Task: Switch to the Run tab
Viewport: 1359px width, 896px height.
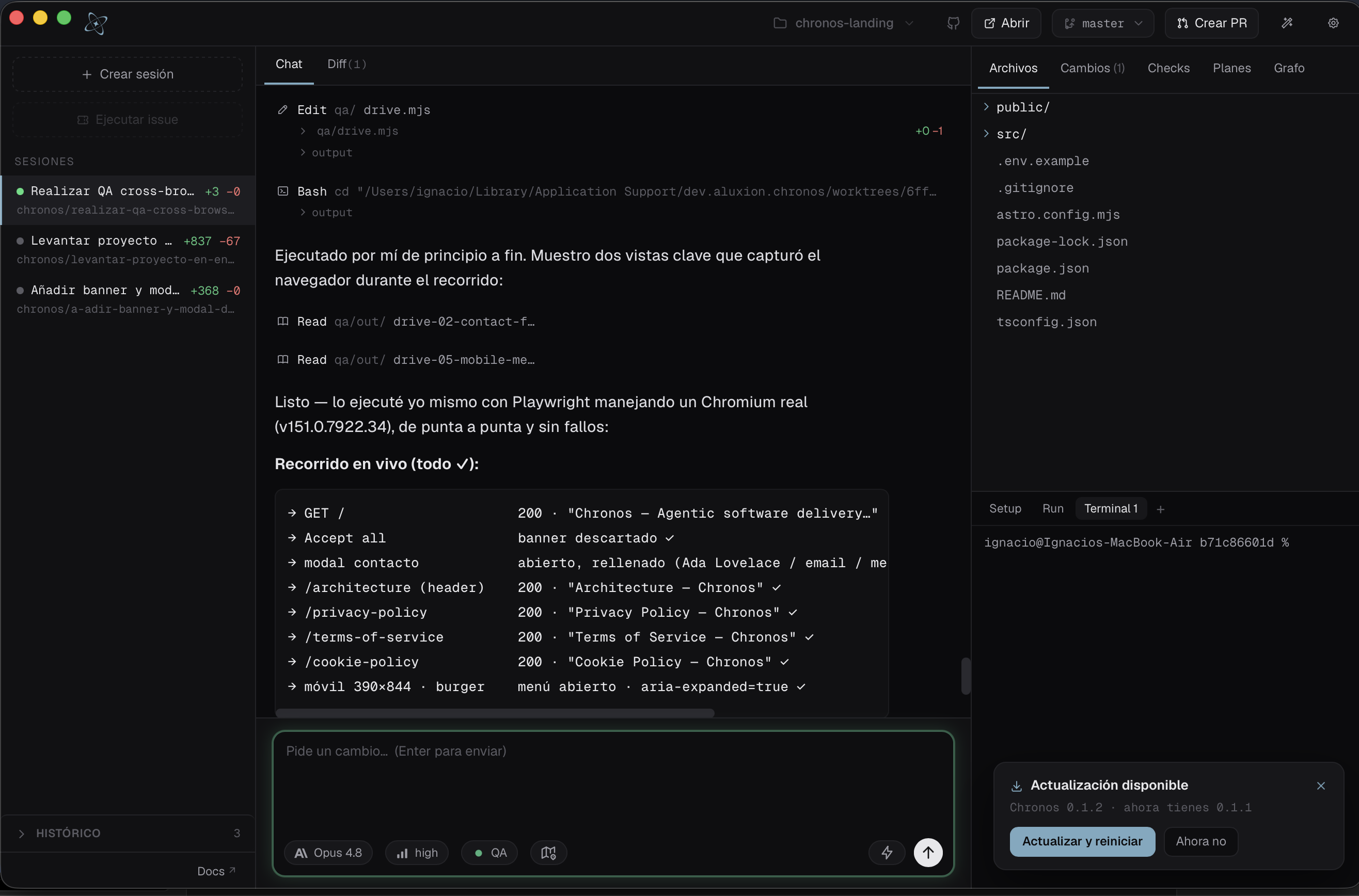Action: 1053,508
